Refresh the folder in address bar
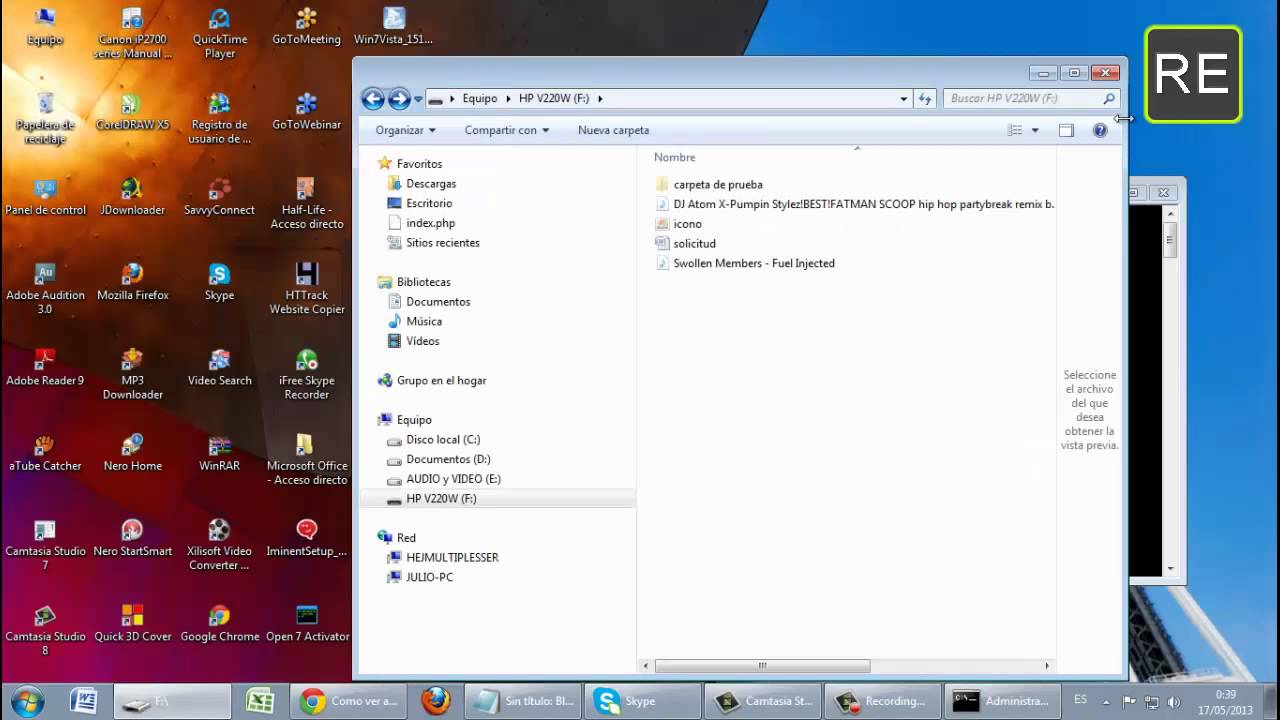1280x720 pixels. (925, 98)
